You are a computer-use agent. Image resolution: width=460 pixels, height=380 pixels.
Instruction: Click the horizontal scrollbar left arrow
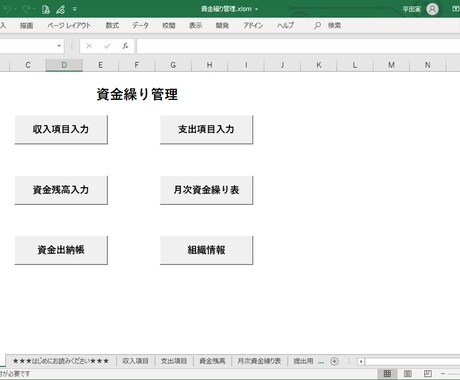pos(361,361)
